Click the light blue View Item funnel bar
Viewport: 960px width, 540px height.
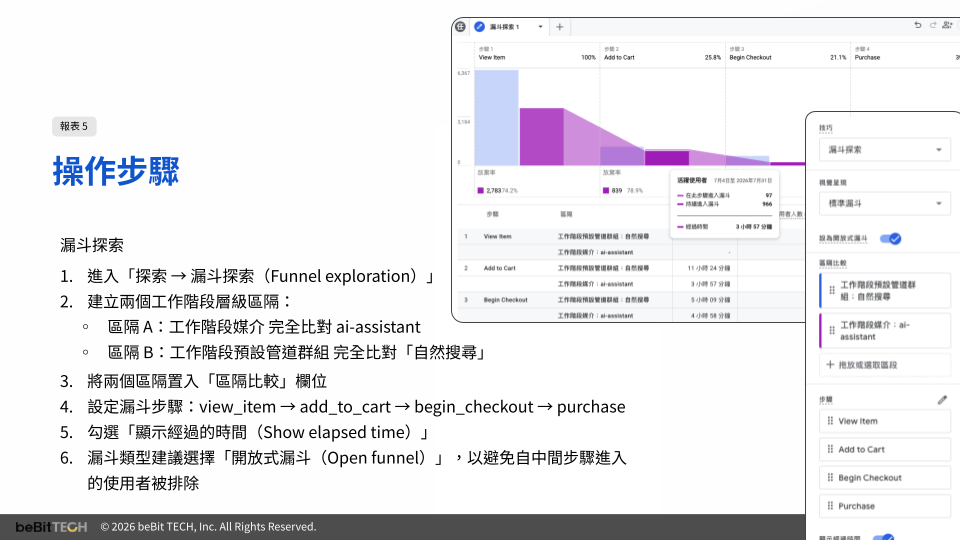tap(497, 118)
